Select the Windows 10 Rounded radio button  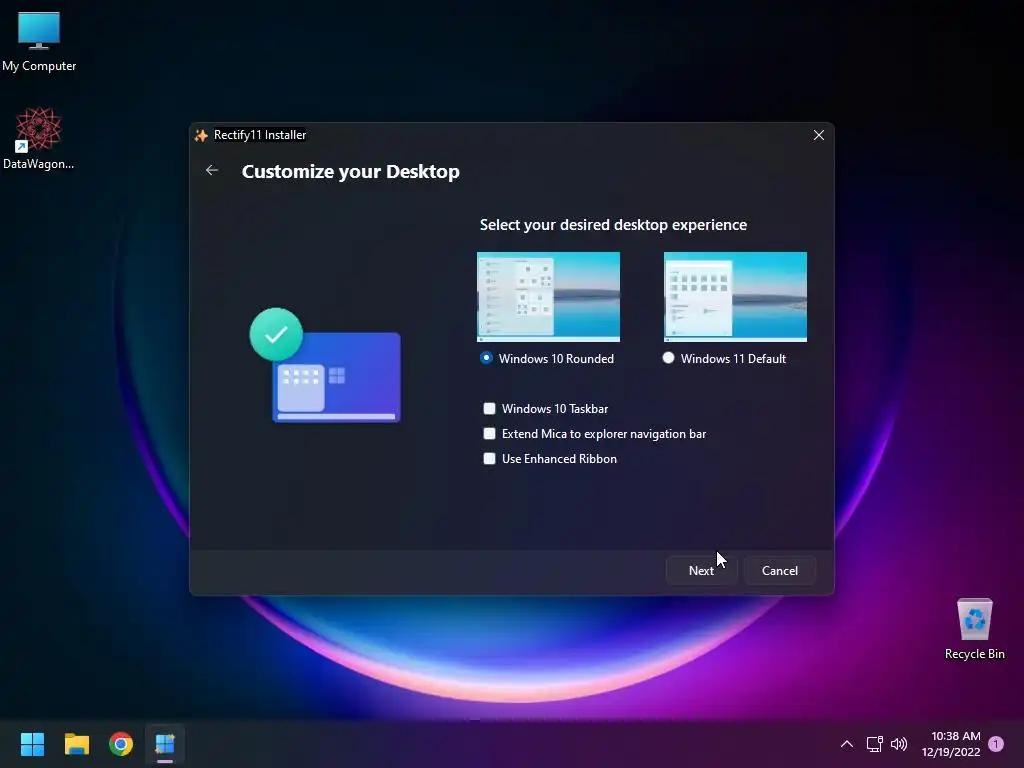coord(486,358)
